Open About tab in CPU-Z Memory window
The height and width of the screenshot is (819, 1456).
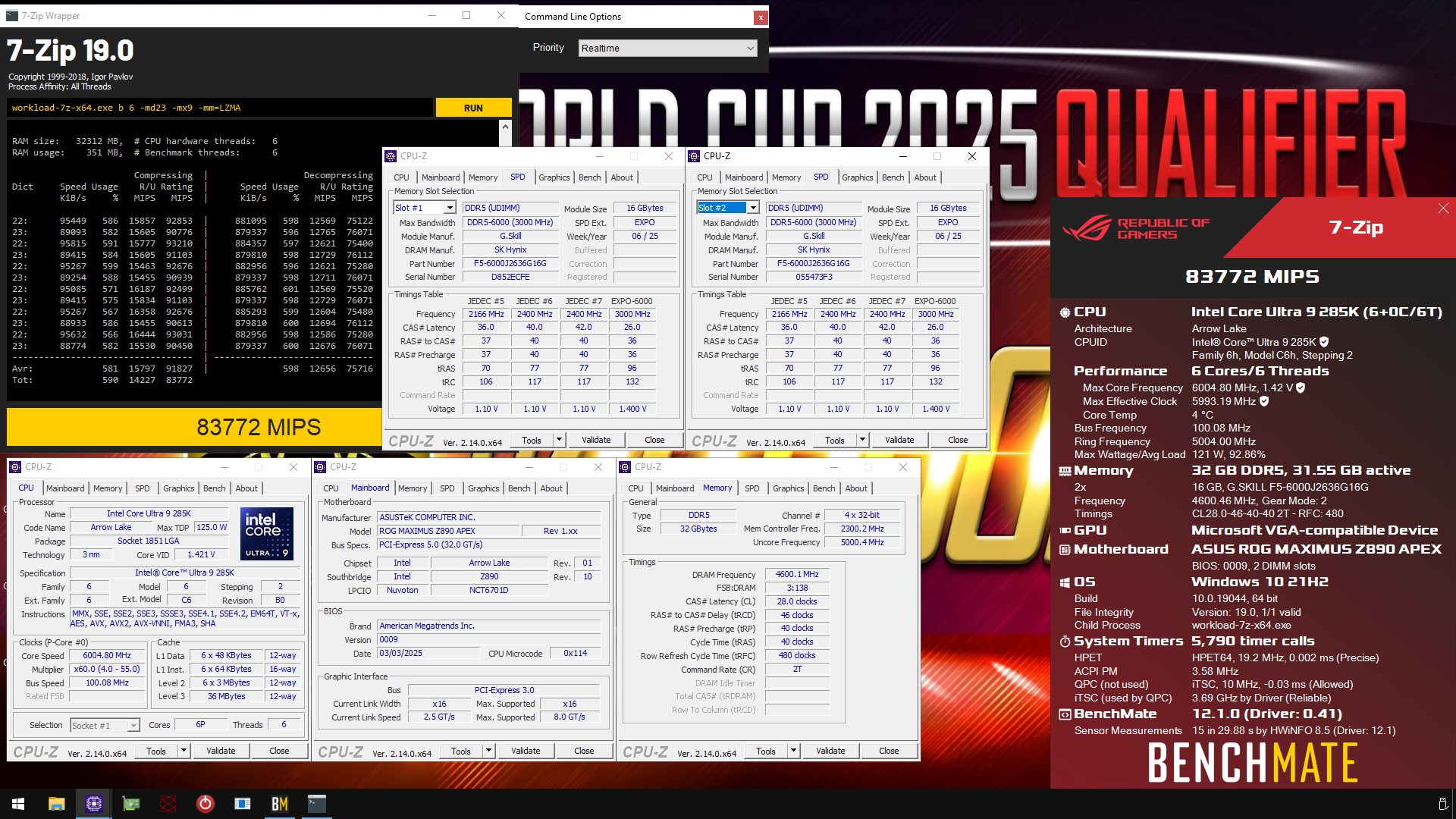[856, 488]
